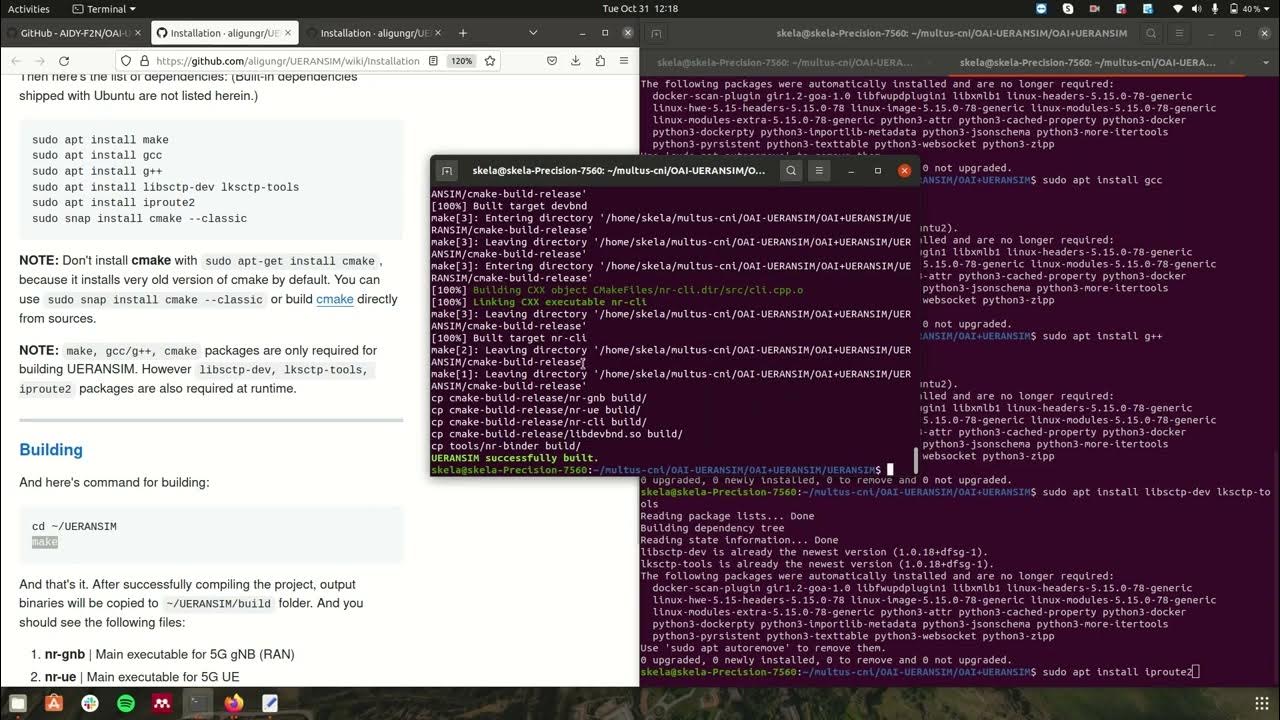Show site tracking protection shield info
Viewport: 1280px width, 720px height.
[125, 60]
